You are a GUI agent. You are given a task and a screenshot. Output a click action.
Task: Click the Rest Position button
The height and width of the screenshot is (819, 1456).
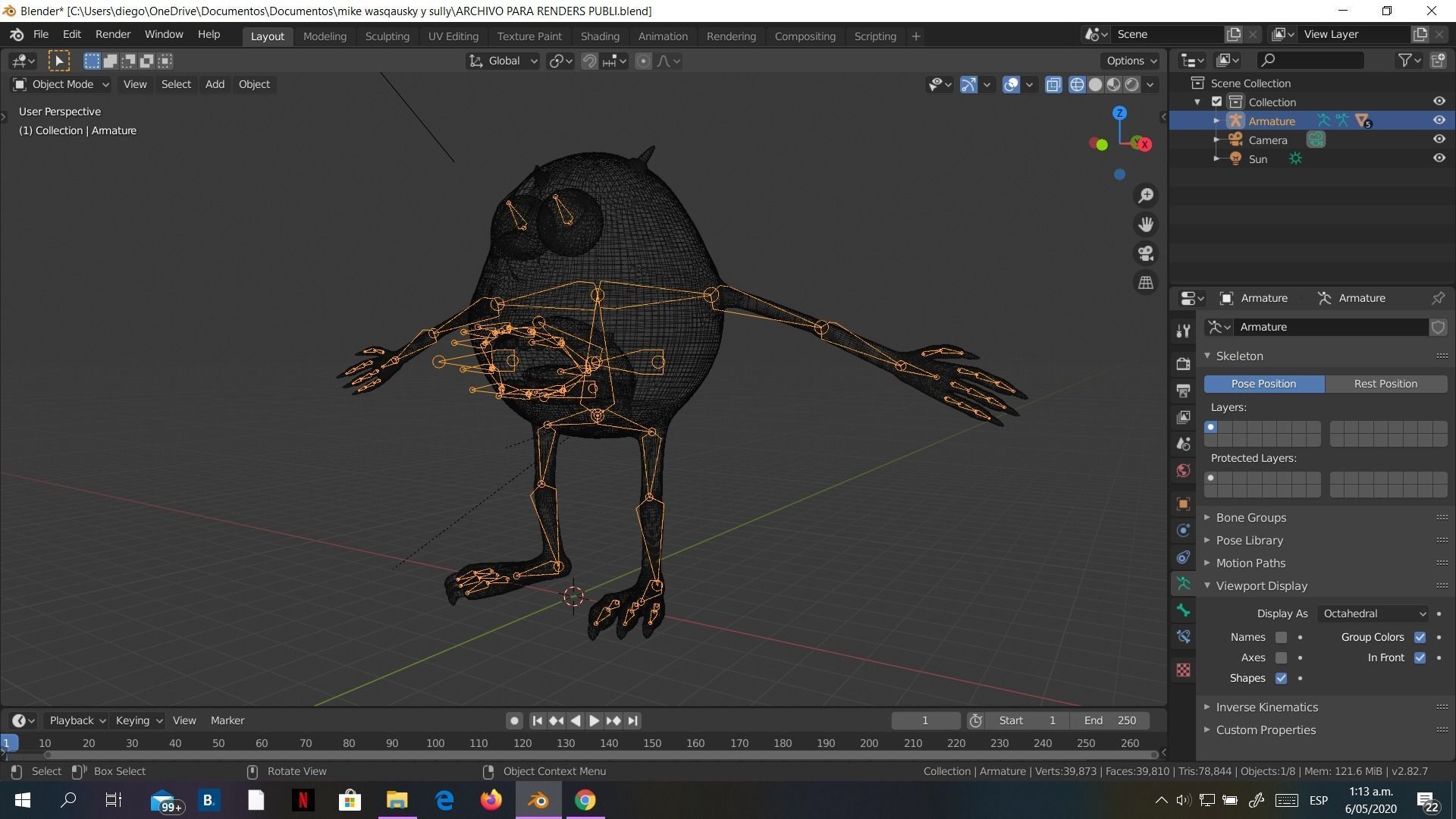(1385, 384)
